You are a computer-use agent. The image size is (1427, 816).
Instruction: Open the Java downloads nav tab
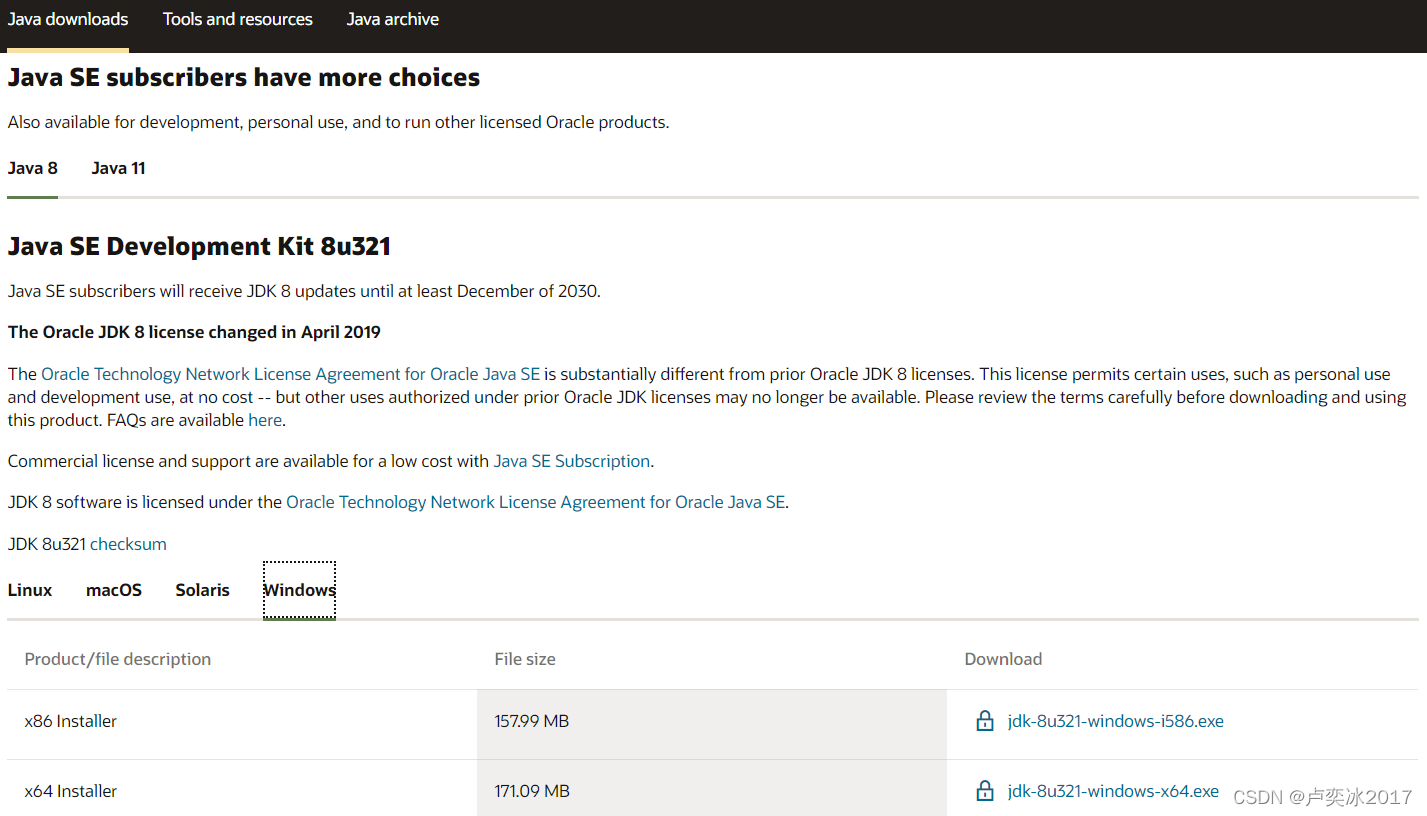click(x=68, y=20)
